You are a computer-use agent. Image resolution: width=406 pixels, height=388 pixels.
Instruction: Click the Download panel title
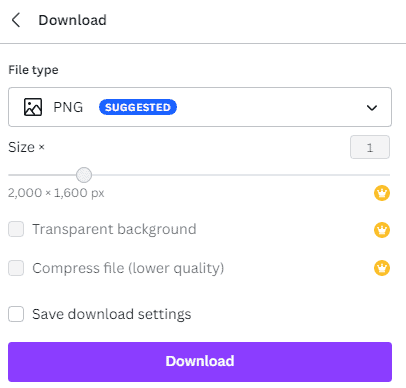point(73,20)
